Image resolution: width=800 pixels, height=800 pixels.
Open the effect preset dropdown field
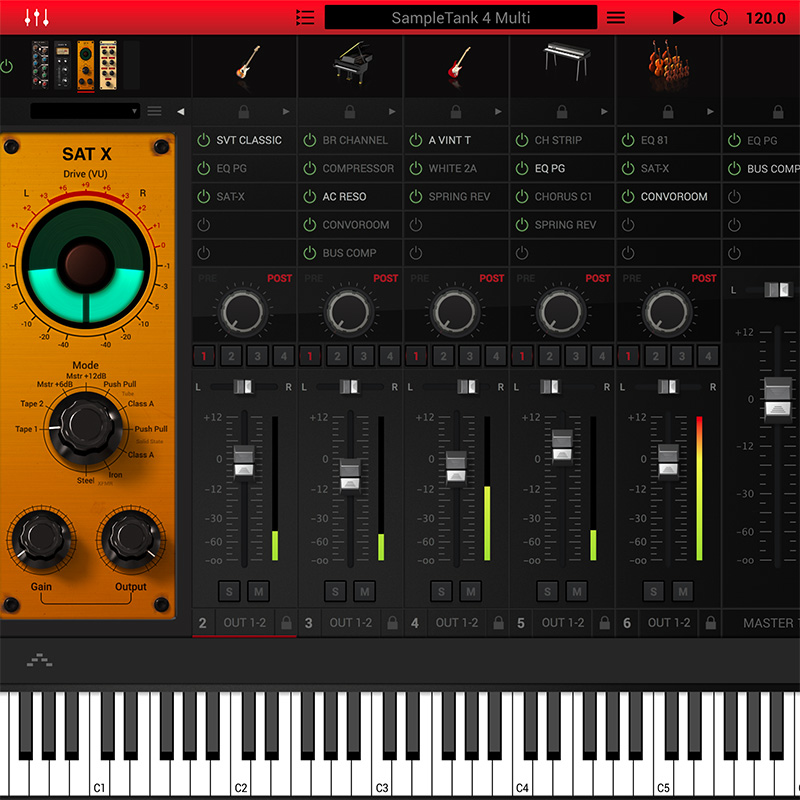tap(85, 111)
